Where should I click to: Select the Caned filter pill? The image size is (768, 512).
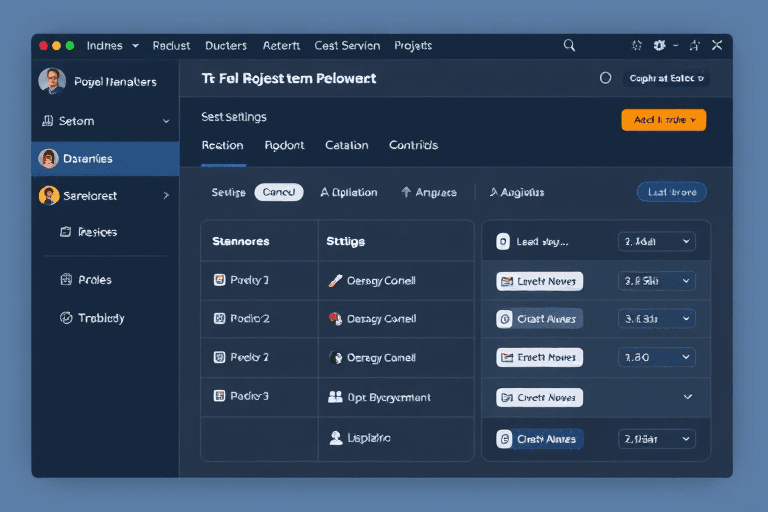[279, 192]
